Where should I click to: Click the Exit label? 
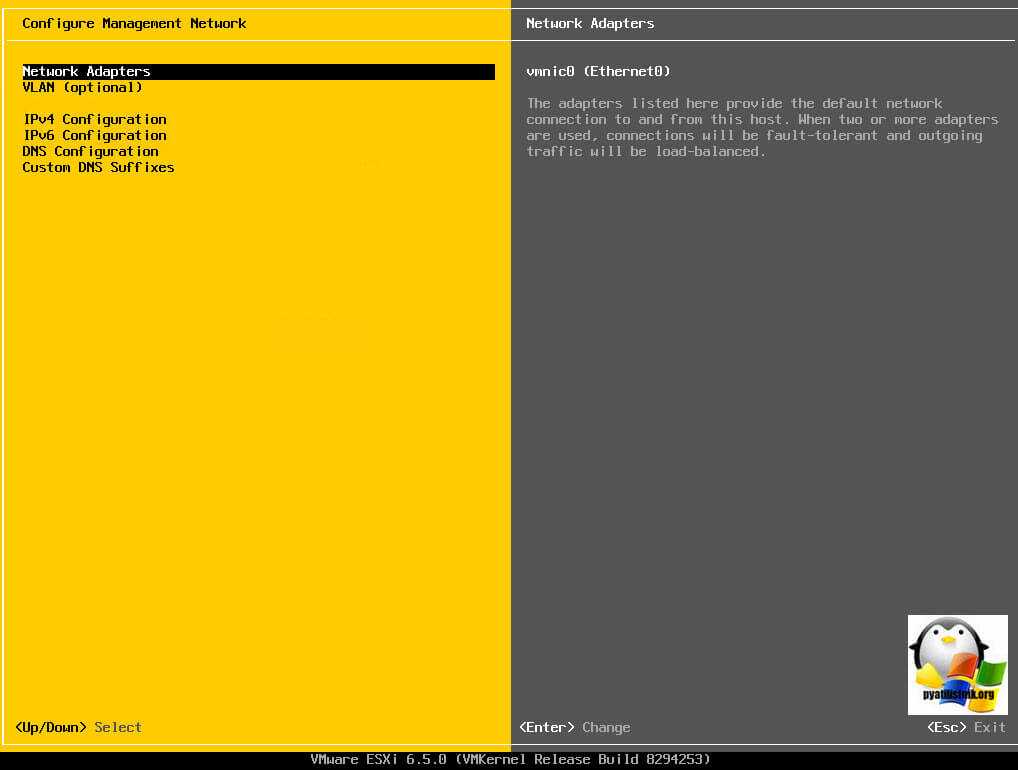[990, 727]
